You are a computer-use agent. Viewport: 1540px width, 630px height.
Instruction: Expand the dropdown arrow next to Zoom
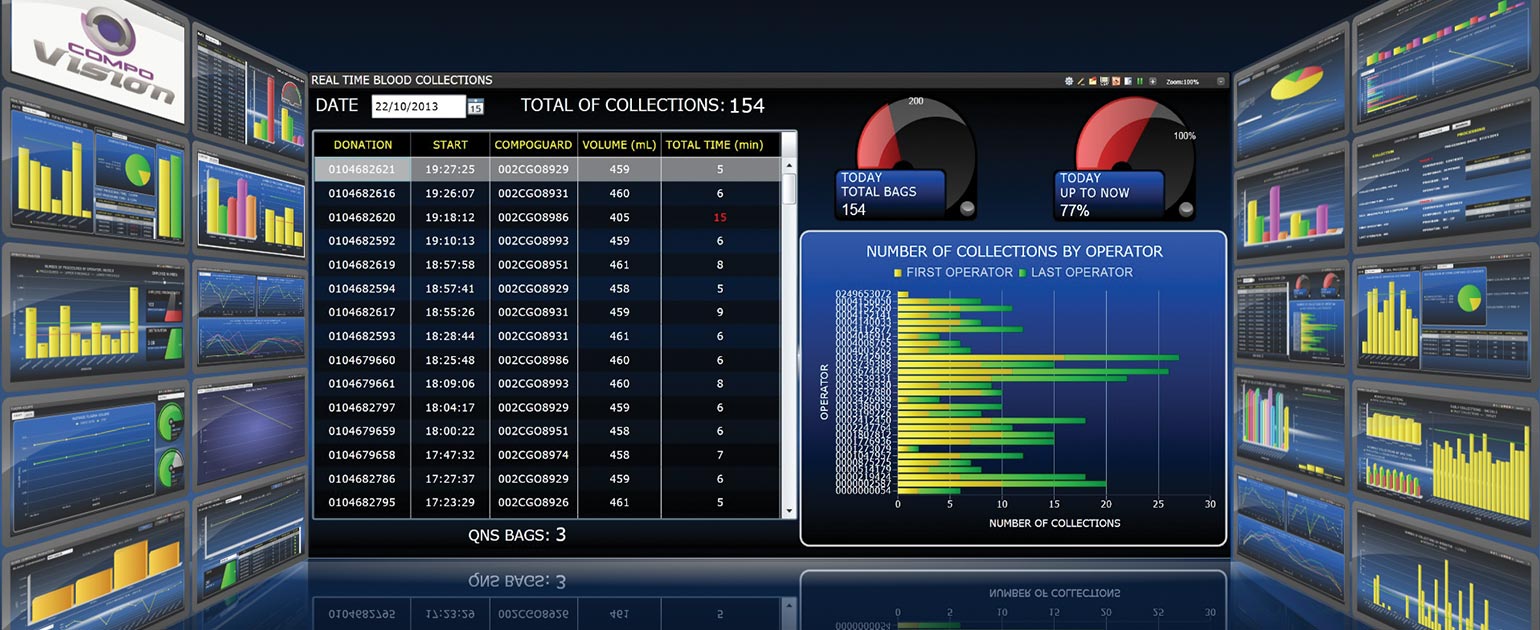(1220, 80)
